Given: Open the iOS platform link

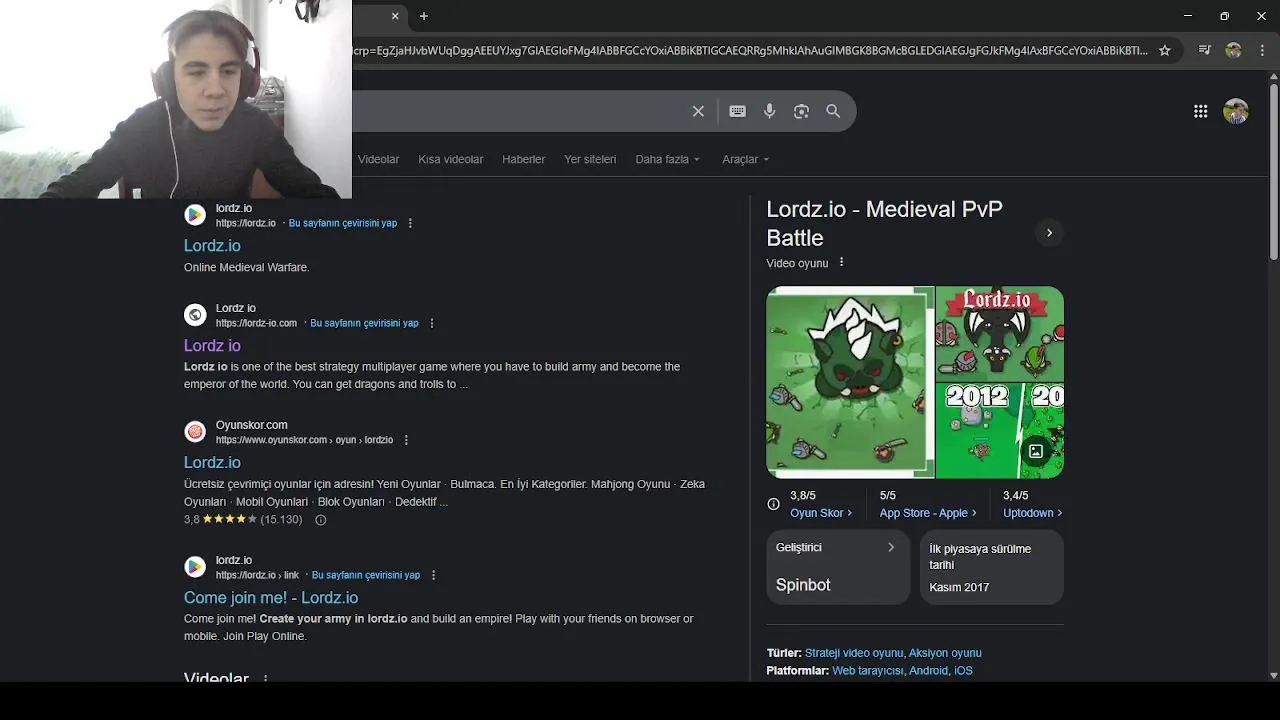Looking at the screenshot, I should tap(963, 671).
